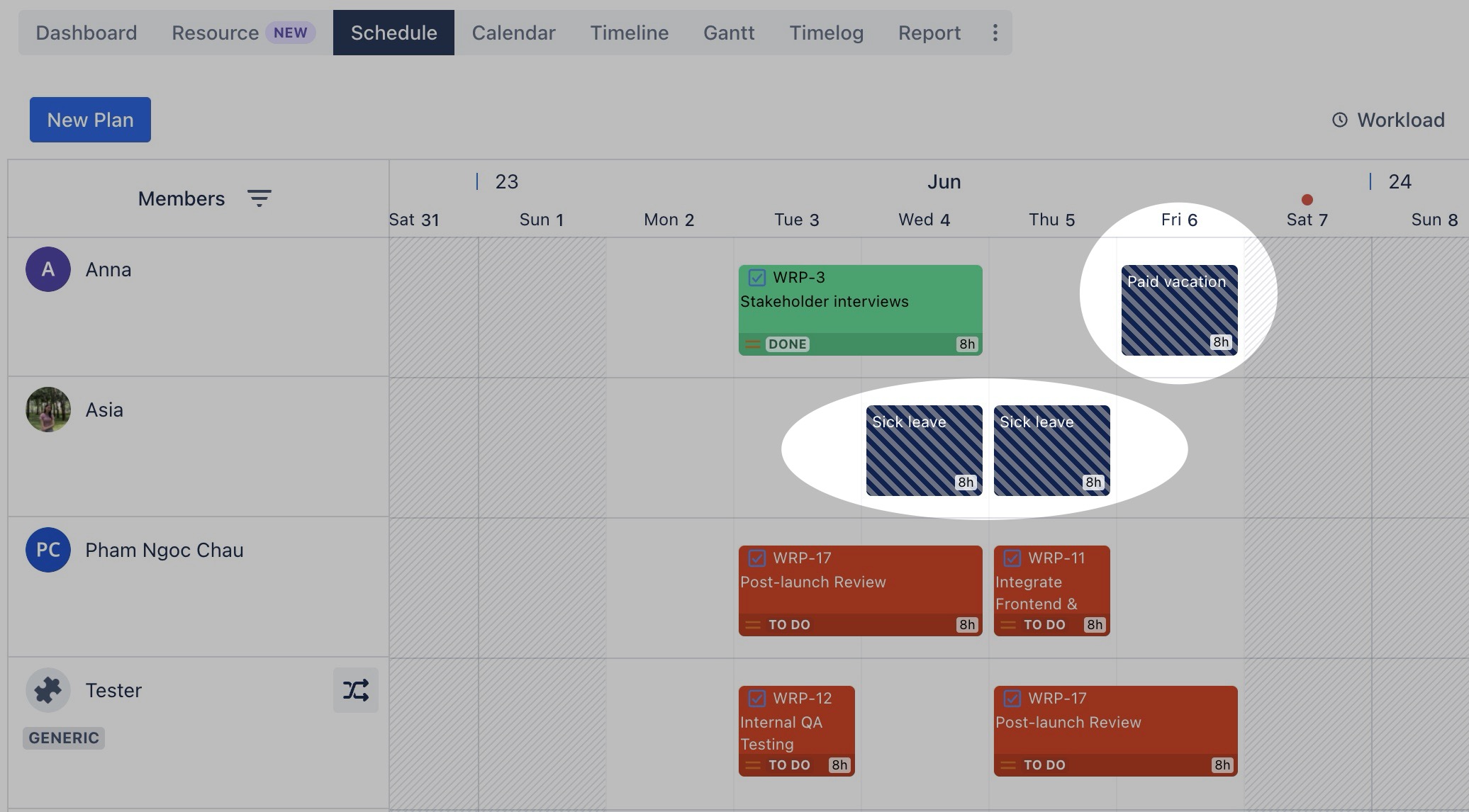Viewport: 1469px width, 812px height.
Task: Switch to the Gantt tab
Action: (728, 33)
